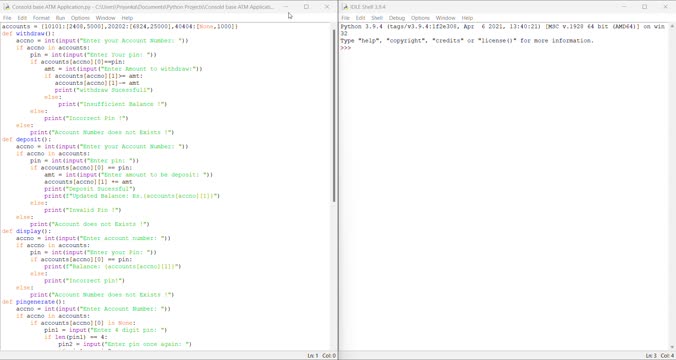Open the IDLE Shell Options menu
The image size is (676, 360).
click(420, 18)
